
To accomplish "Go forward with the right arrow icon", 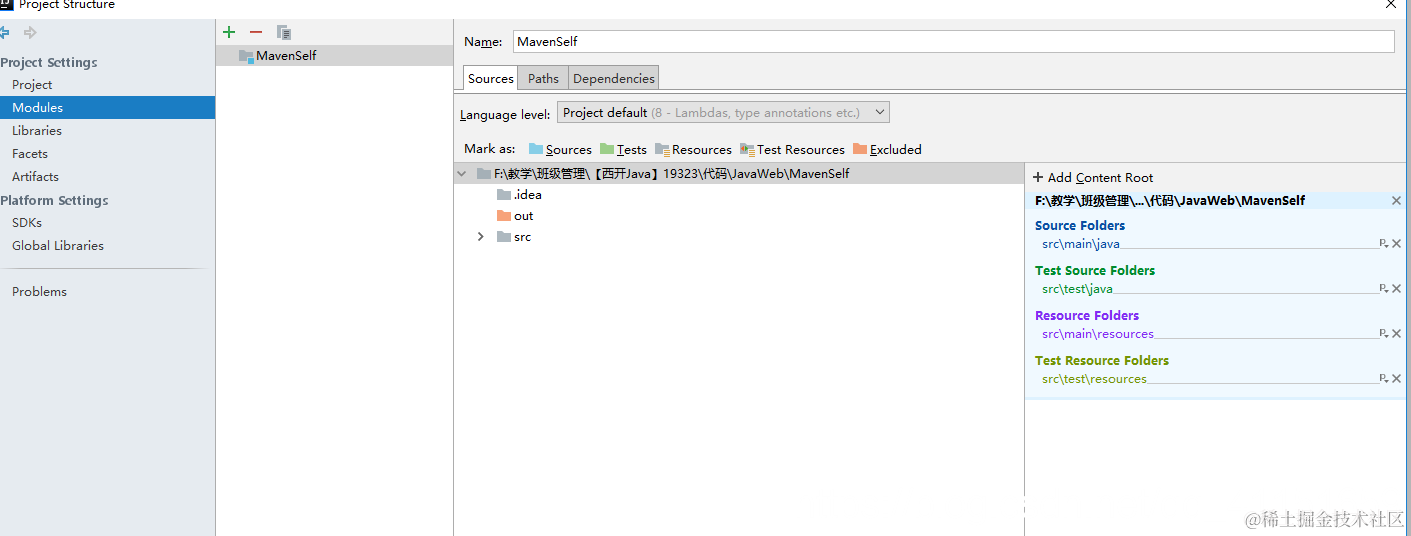I will pyautogui.click(x=30, y=33).
